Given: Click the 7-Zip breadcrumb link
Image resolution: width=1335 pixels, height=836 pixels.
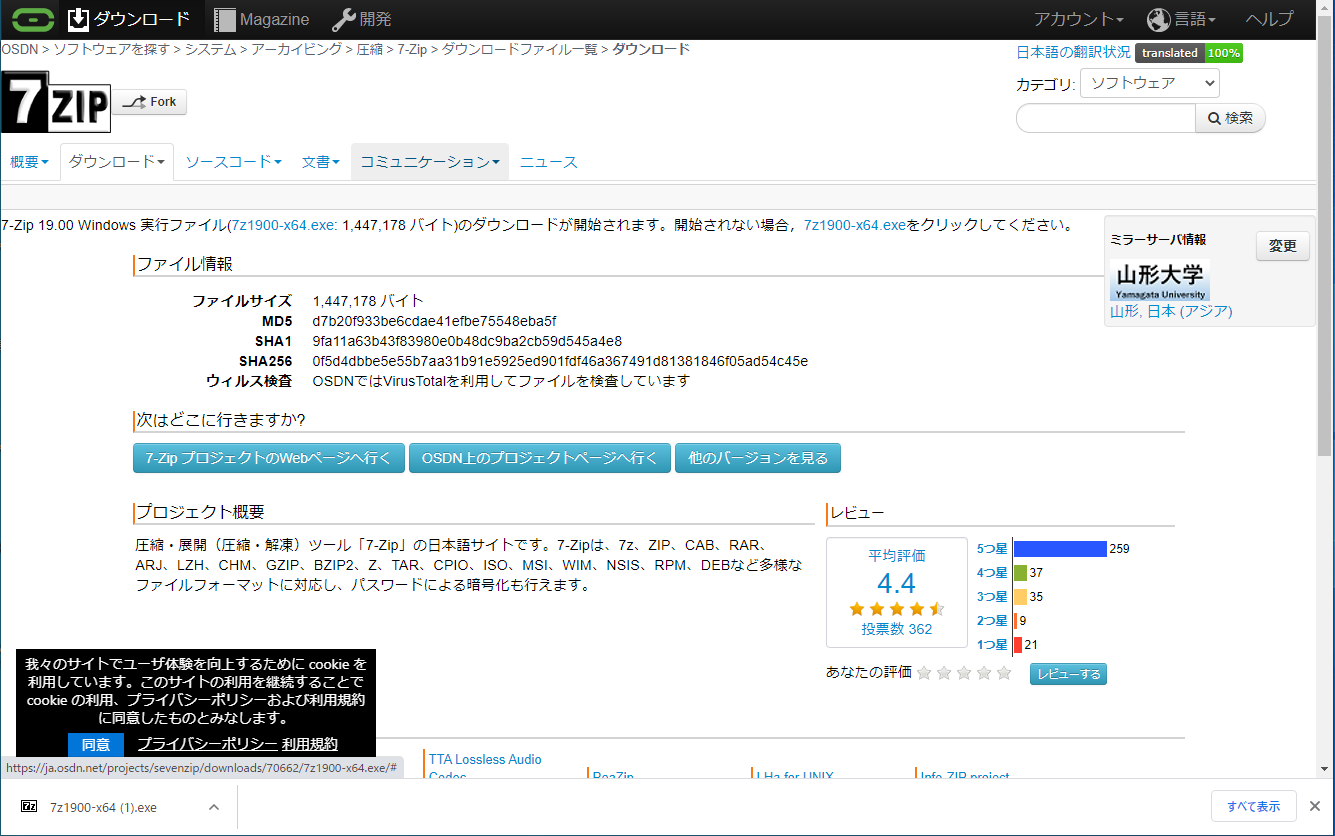Looking at the screenshot, I should [412, 49].
